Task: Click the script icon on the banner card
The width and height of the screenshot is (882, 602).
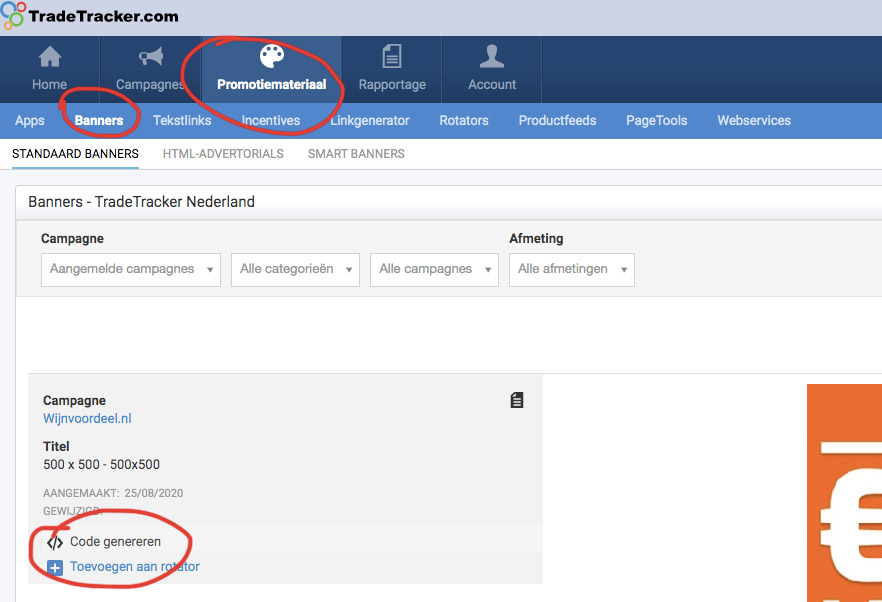Action: 516,399
